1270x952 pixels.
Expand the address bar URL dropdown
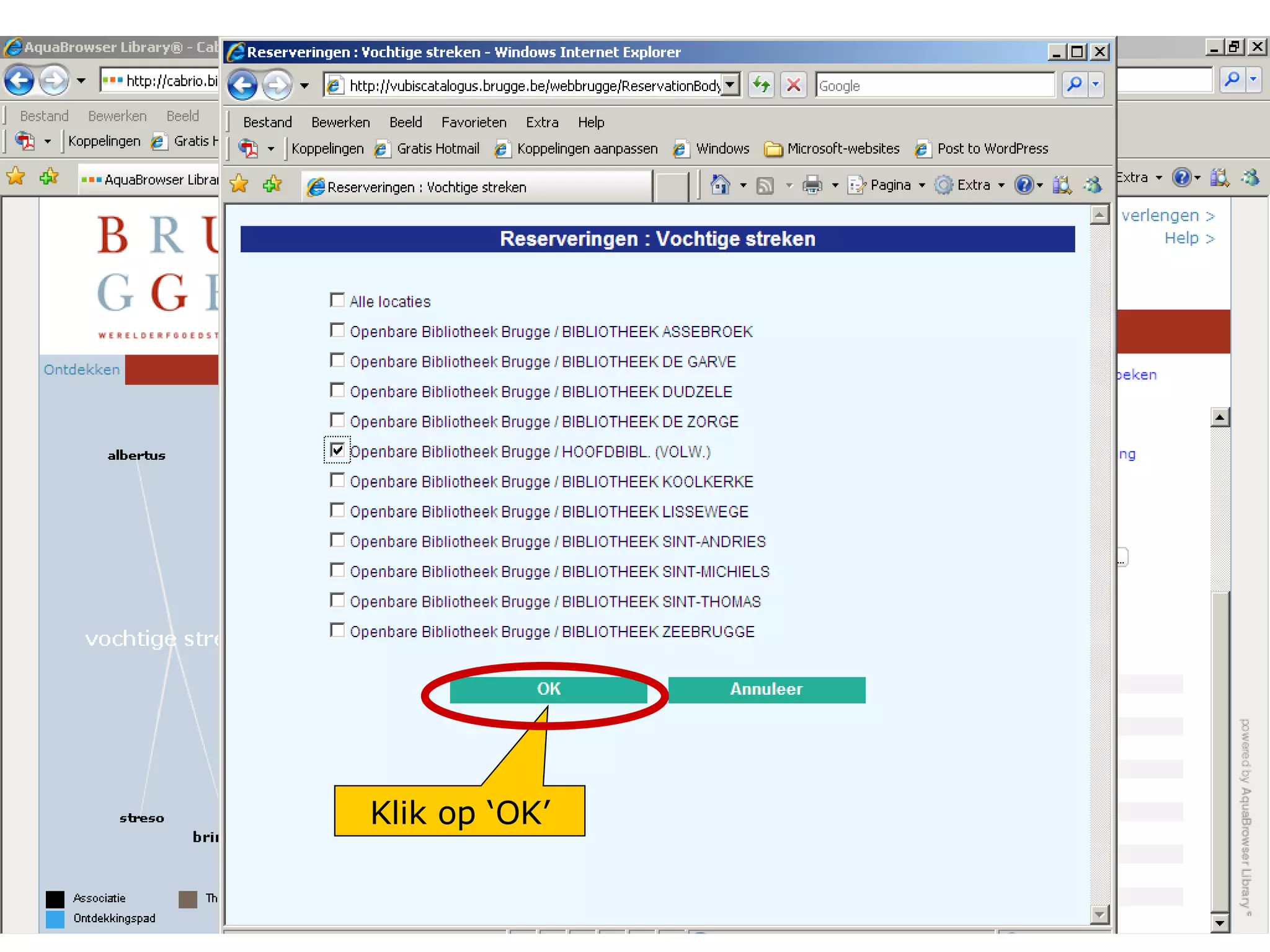731,85
